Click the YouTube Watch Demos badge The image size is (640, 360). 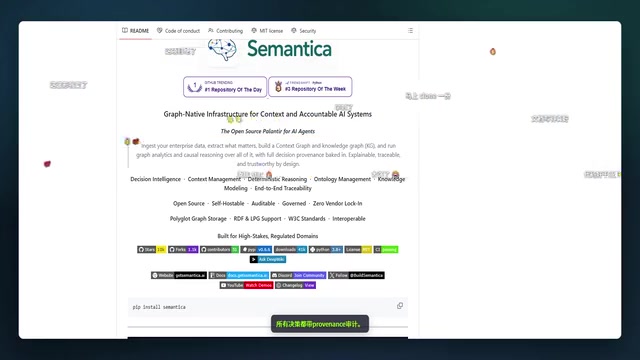[247, 285]
